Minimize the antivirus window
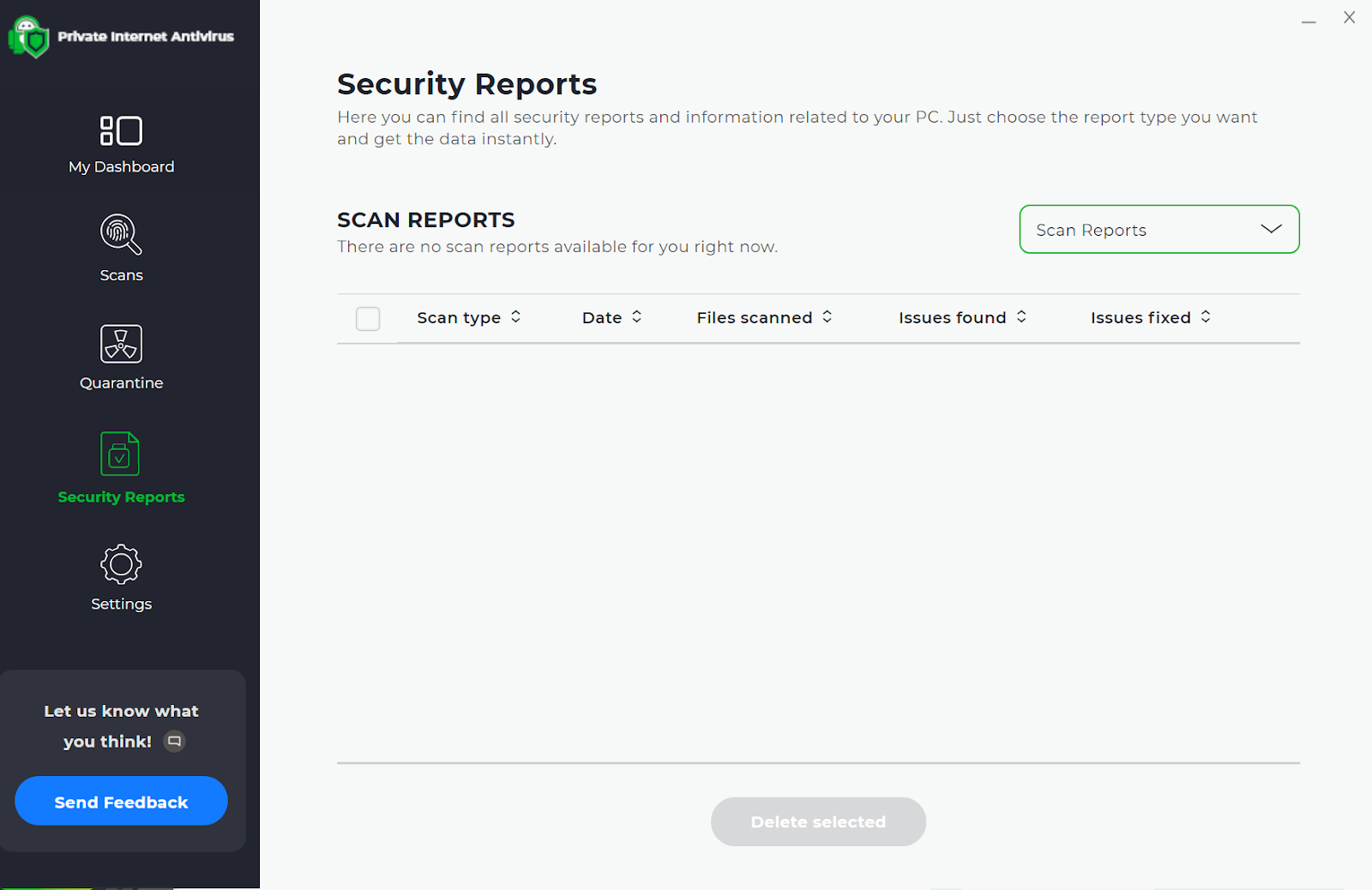 coord(1309,21)
